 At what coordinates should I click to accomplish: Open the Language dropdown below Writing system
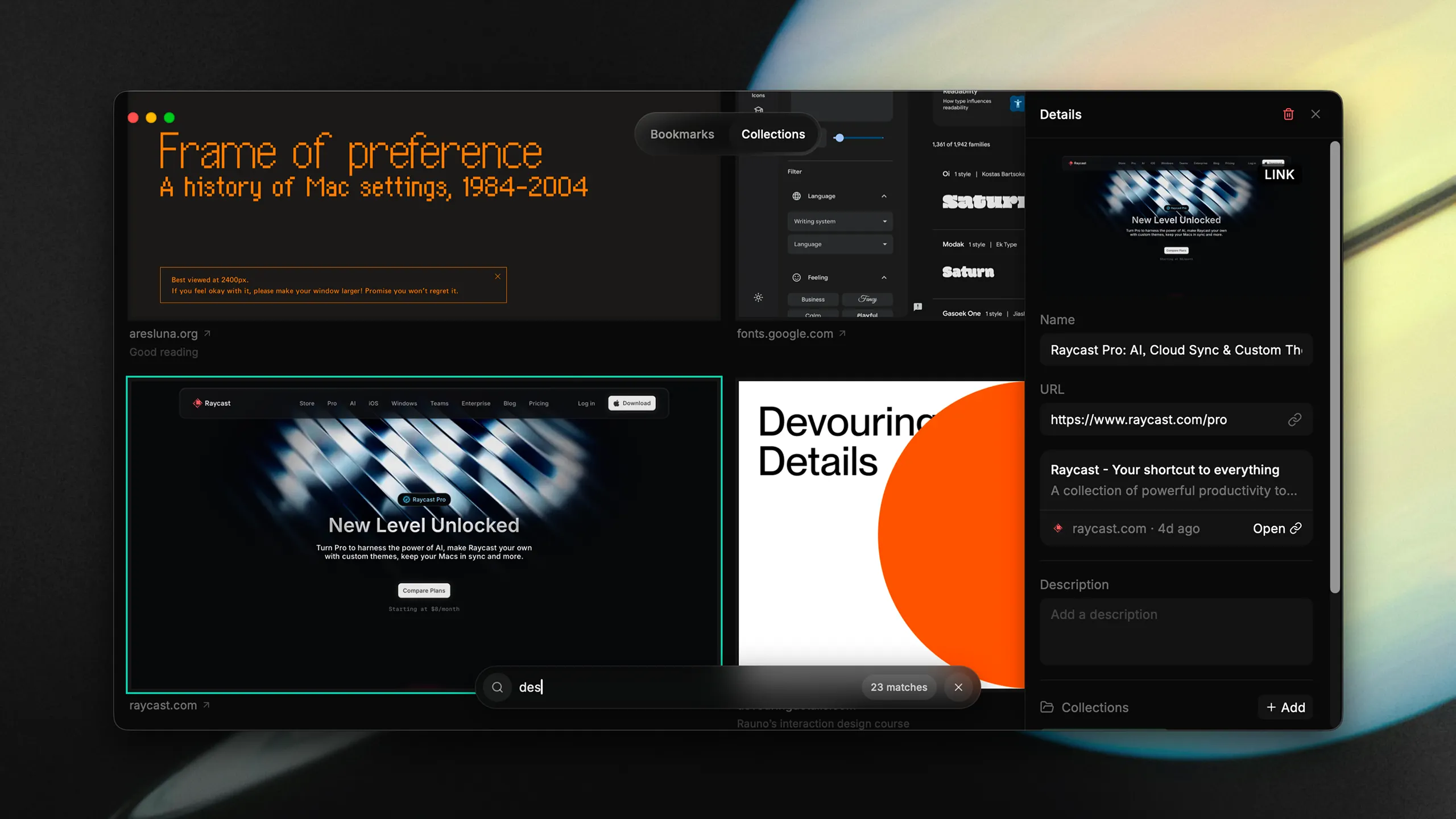(x=840, y=244)
